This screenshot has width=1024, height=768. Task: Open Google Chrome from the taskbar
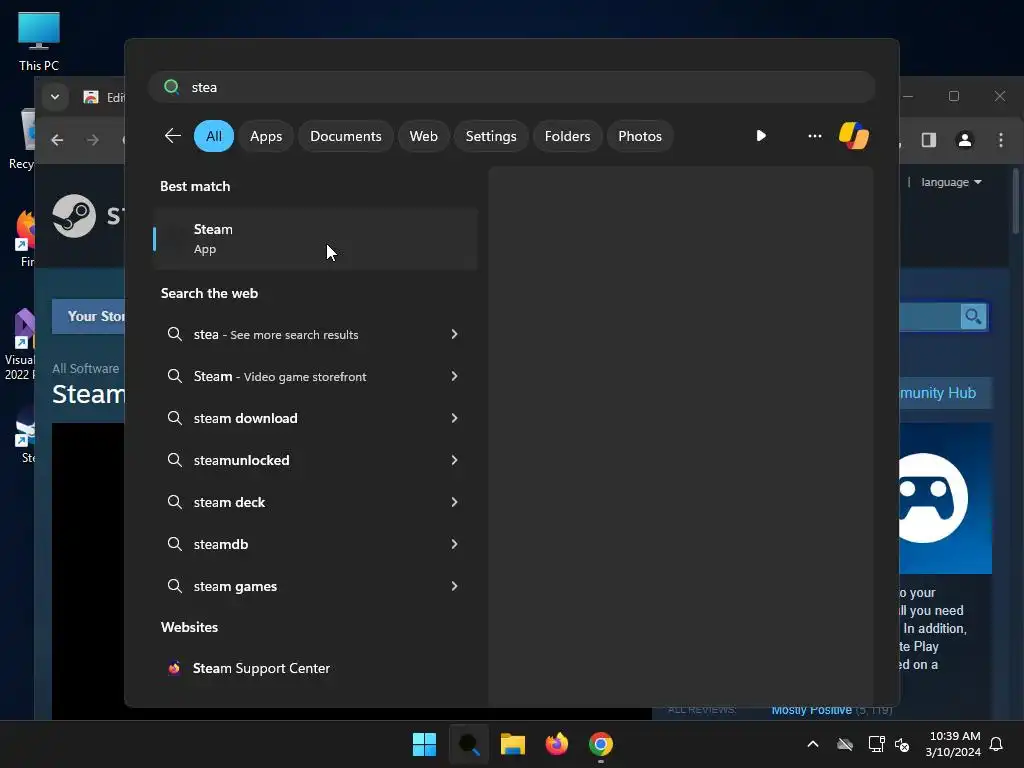601,744
